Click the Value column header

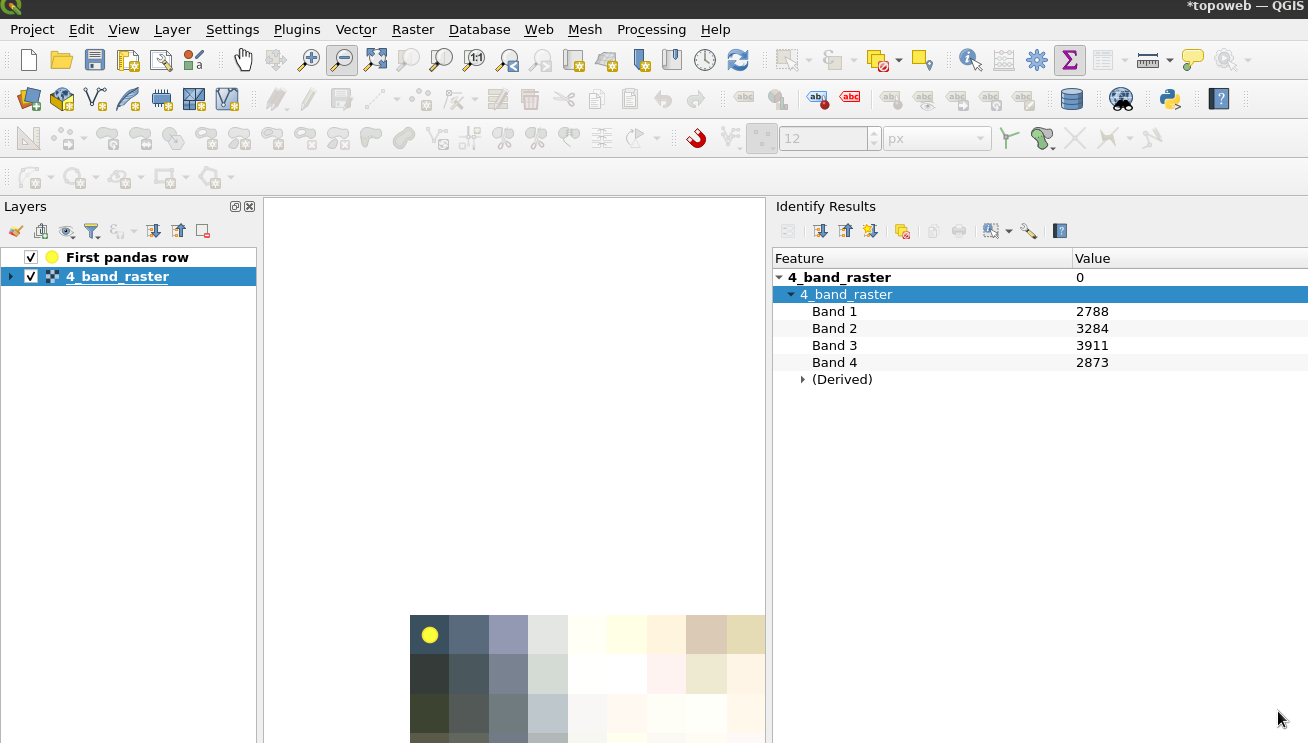tap(1190, 258)
